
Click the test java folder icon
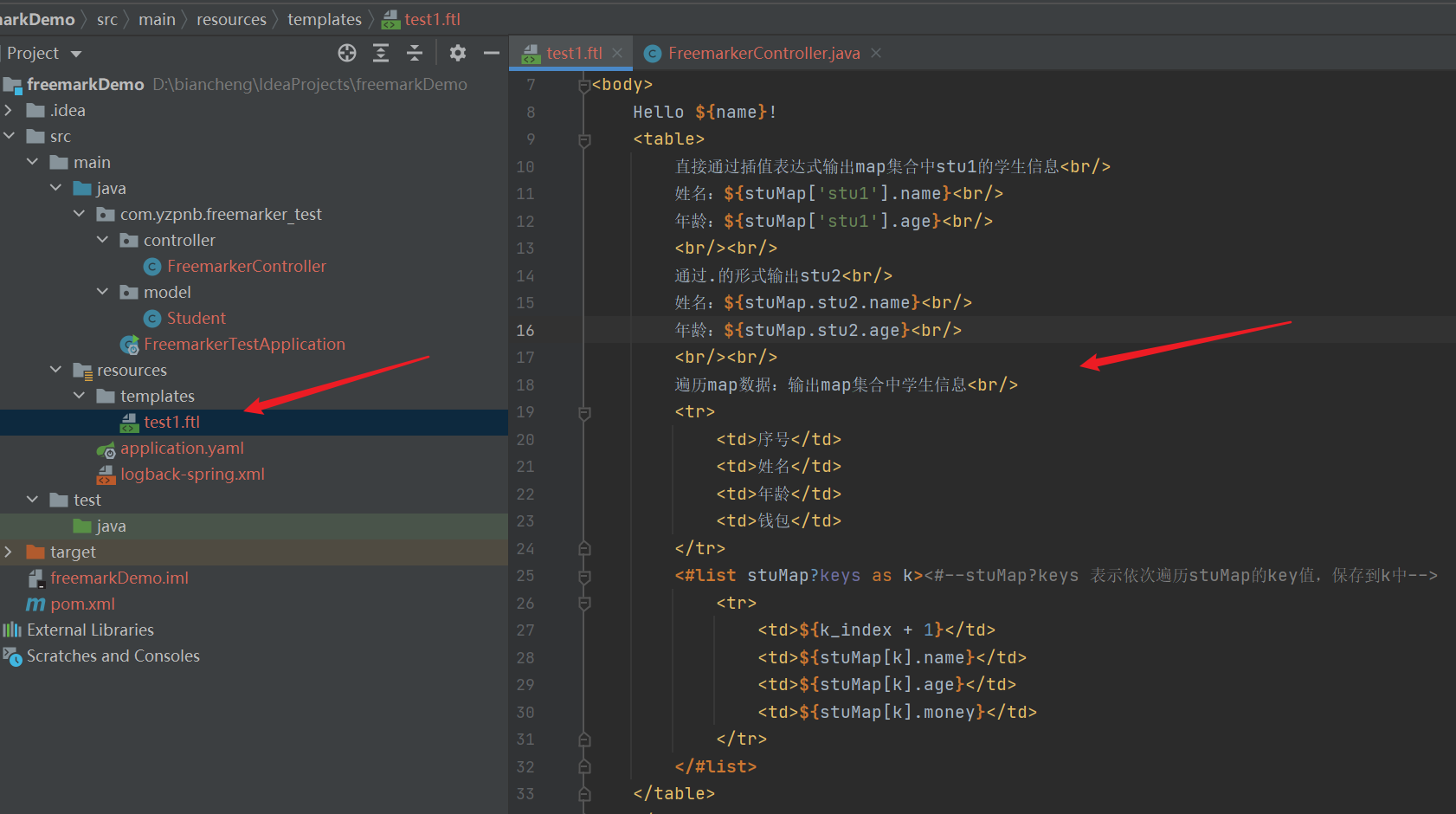pos(82,526)
